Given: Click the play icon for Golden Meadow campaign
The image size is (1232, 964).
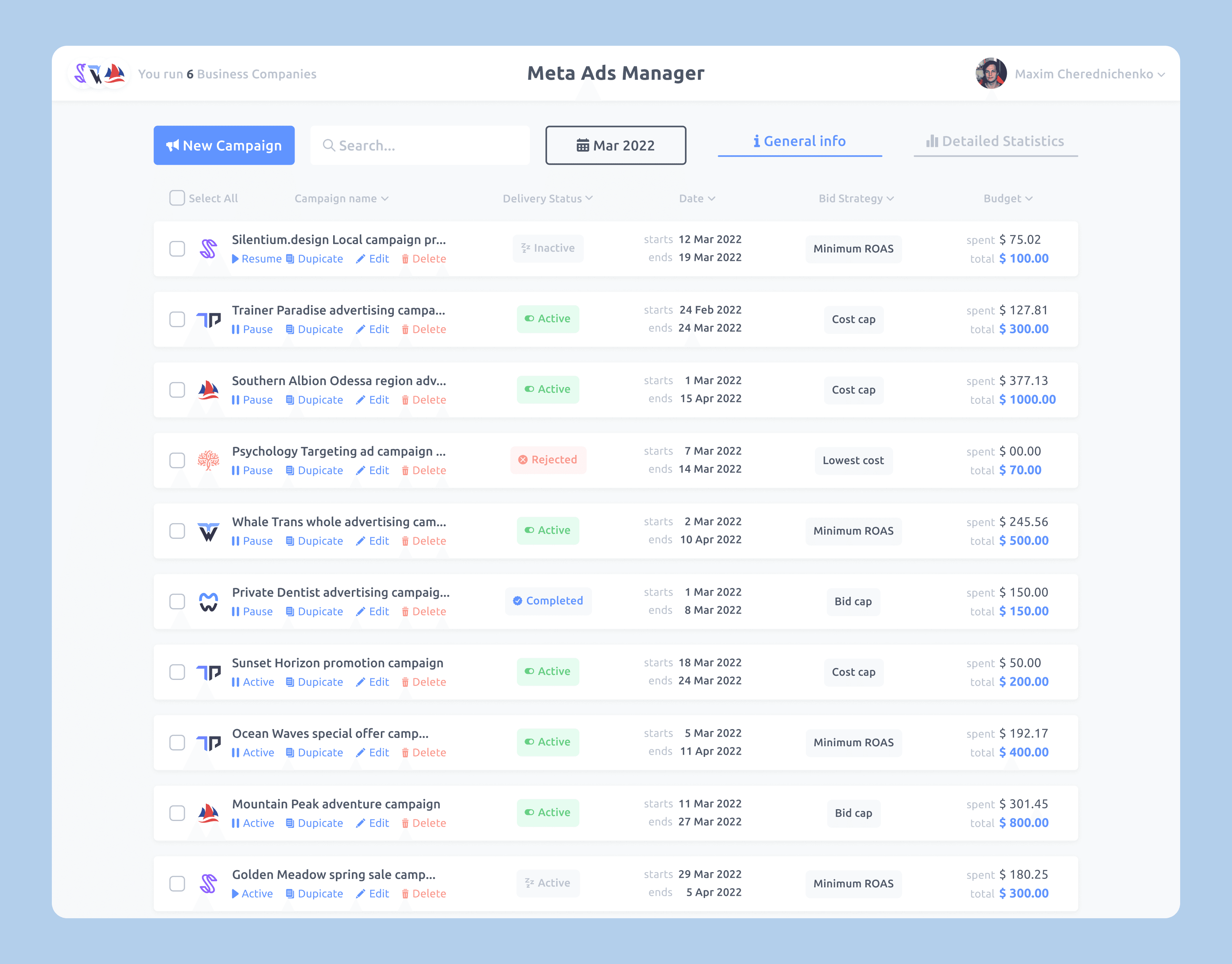Looking at the screenshot, I should 235,893.
